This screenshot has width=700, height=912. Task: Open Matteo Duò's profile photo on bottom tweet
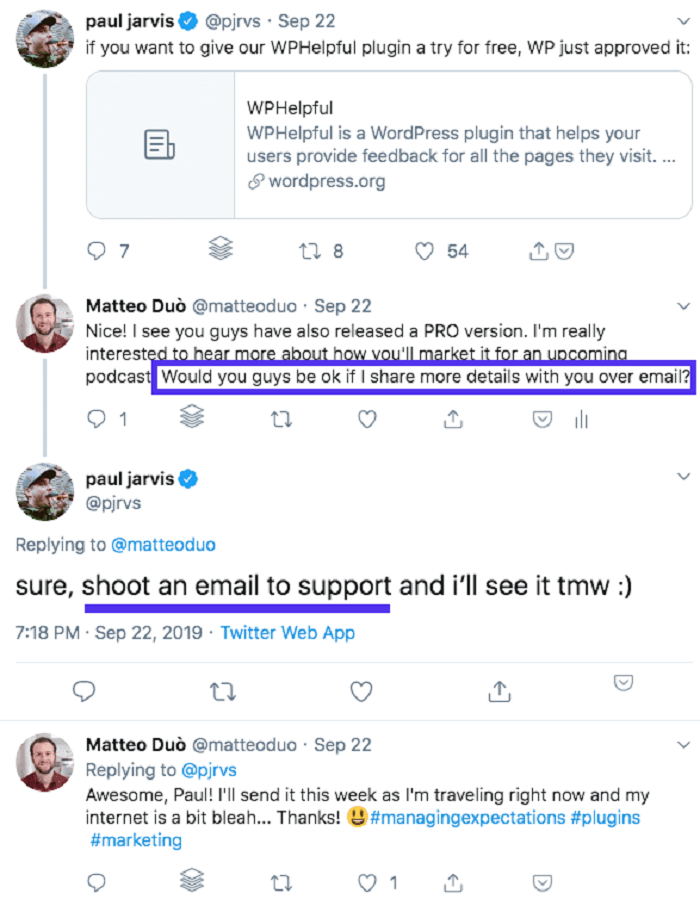(45, 763)
